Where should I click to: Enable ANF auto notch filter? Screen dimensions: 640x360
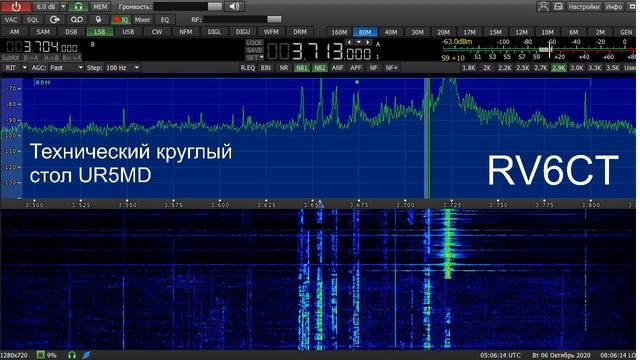[338, 68]
